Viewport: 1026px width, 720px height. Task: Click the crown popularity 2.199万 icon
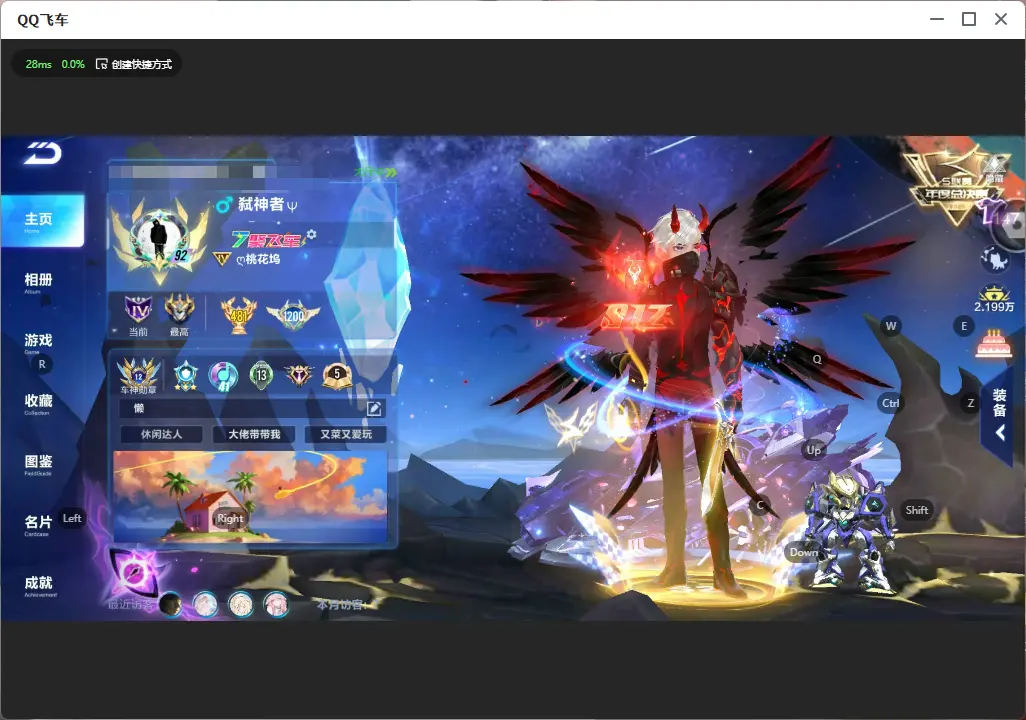click(x=994, y=300)
